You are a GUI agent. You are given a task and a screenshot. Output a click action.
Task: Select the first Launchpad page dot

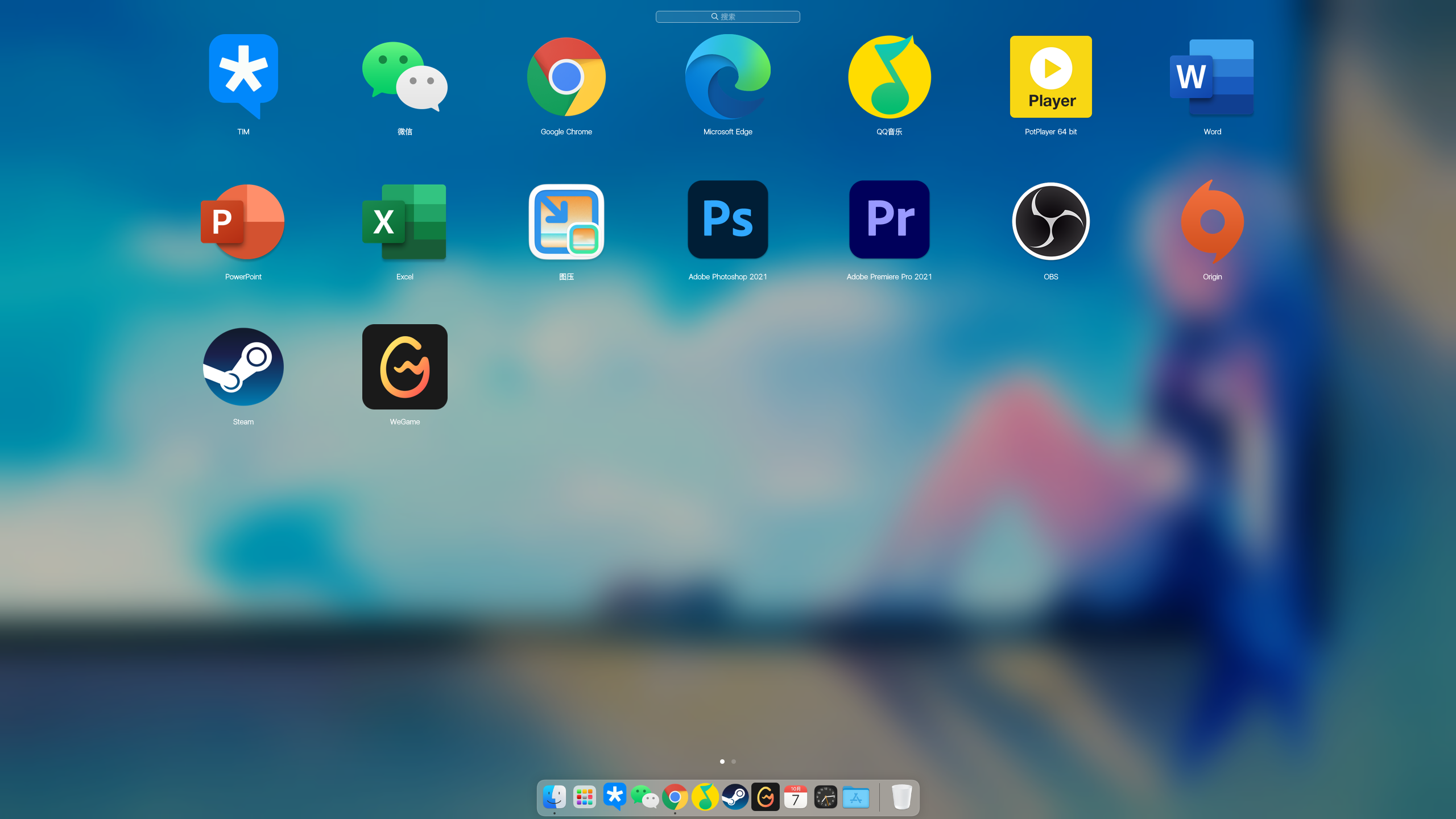pyautogui.click(x=722, y=762)
